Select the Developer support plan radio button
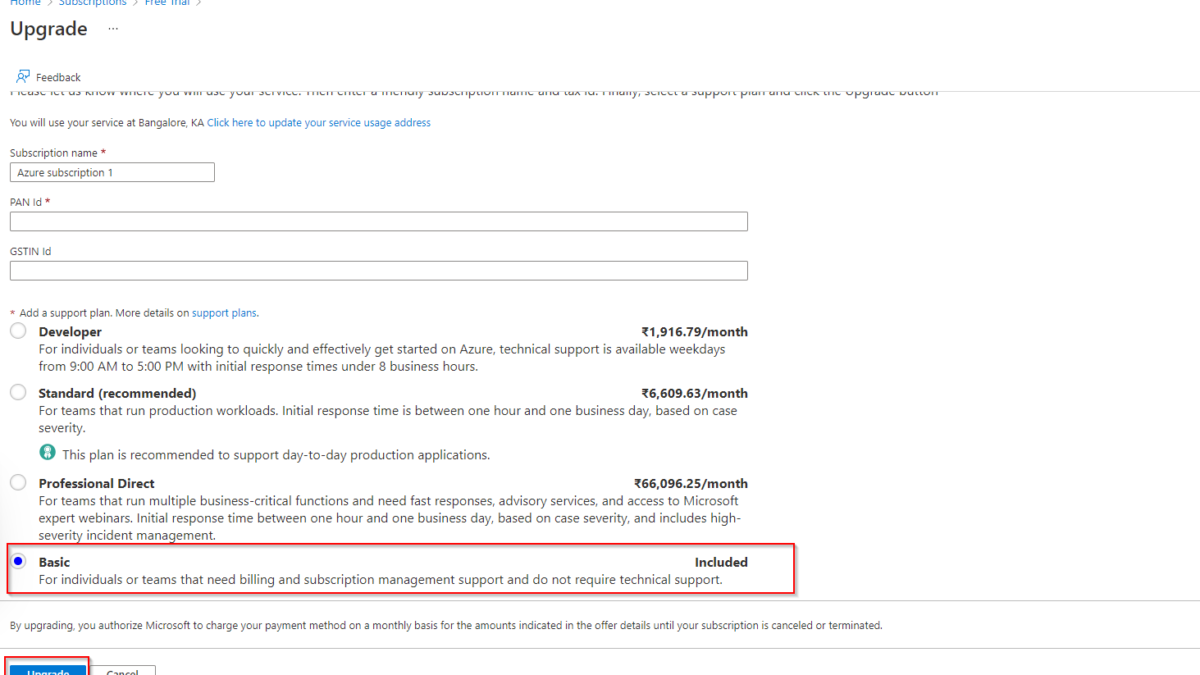Screen dimensions: 1200x675 18,331
